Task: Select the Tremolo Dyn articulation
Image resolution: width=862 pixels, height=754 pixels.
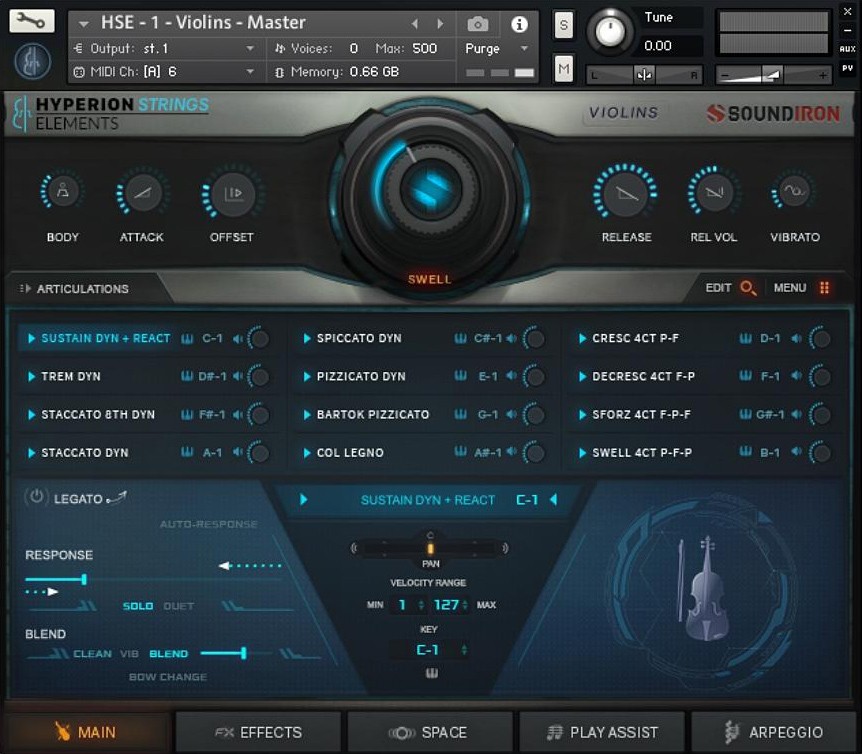Action: (x=71, y=376)
